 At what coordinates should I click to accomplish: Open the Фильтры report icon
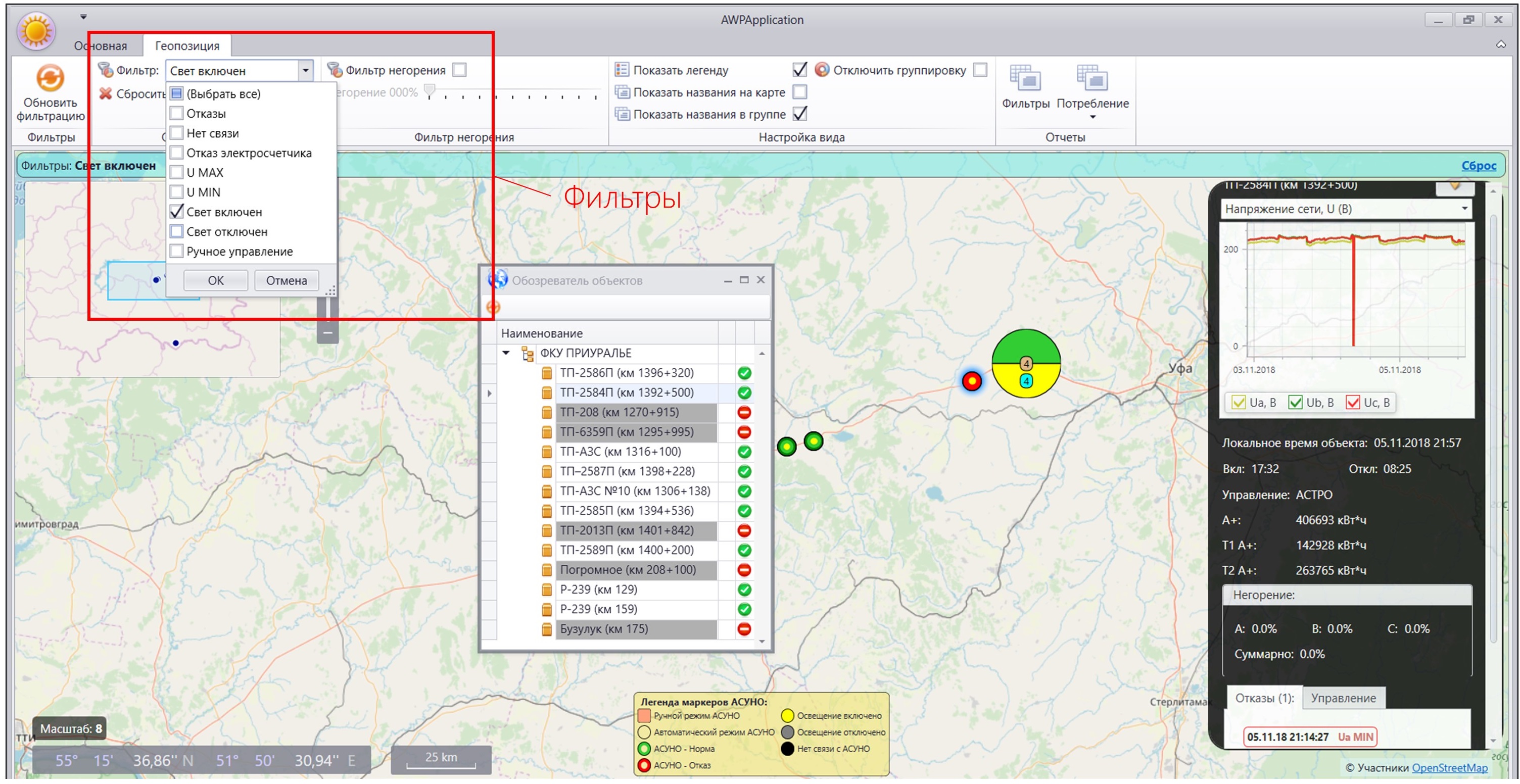[1025, 78]
